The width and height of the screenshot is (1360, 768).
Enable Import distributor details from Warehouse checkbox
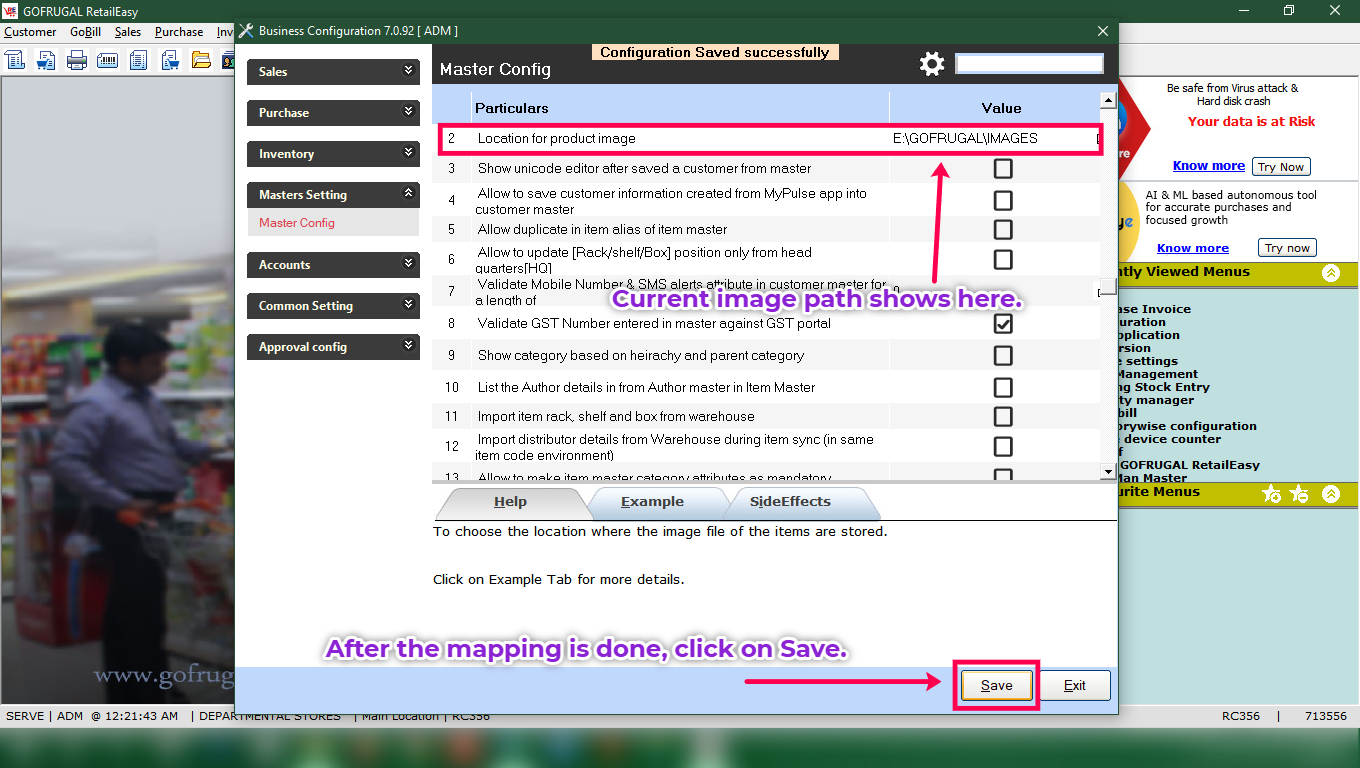click(x=1003, y=447)
